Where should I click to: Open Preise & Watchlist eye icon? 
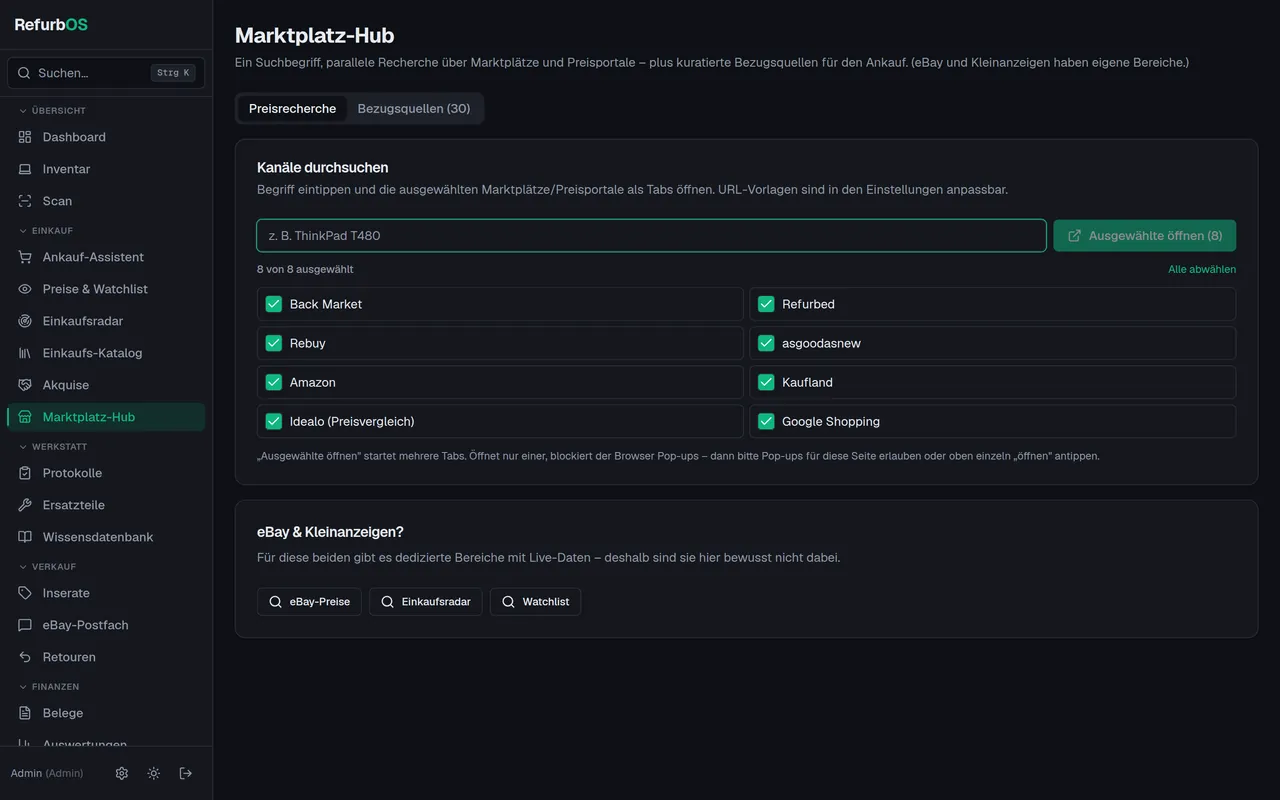[x=25, y=289]
